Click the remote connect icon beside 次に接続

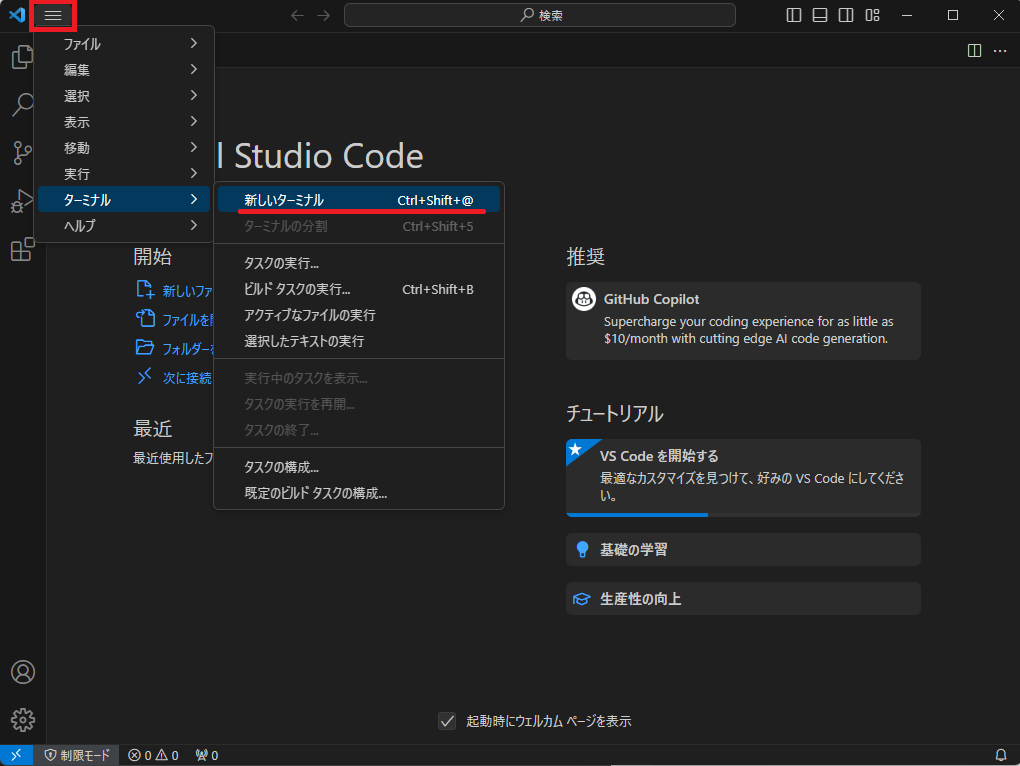pyautogui.click(x=144, y=376)
